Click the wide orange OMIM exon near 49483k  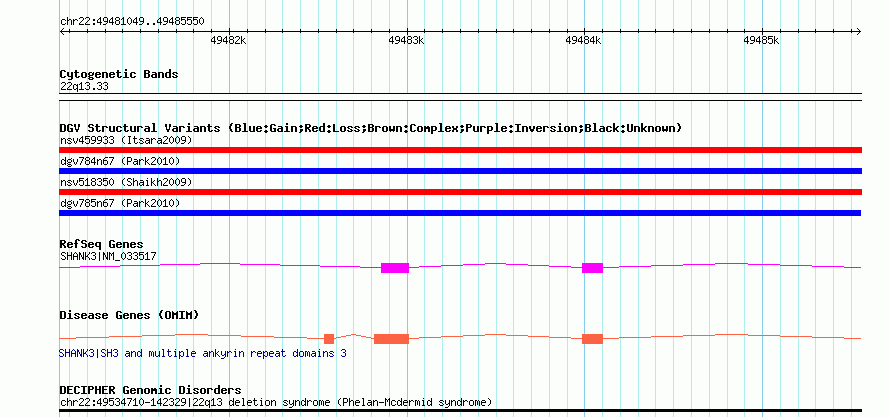pyautogui.click(x=391, y=339)
